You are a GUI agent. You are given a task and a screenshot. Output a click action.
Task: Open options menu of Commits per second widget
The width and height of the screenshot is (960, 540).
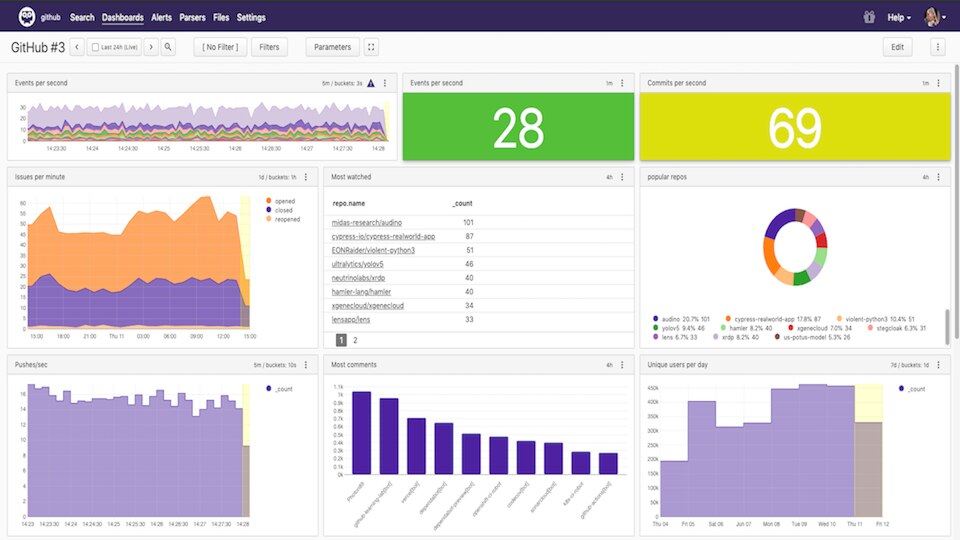938,83
